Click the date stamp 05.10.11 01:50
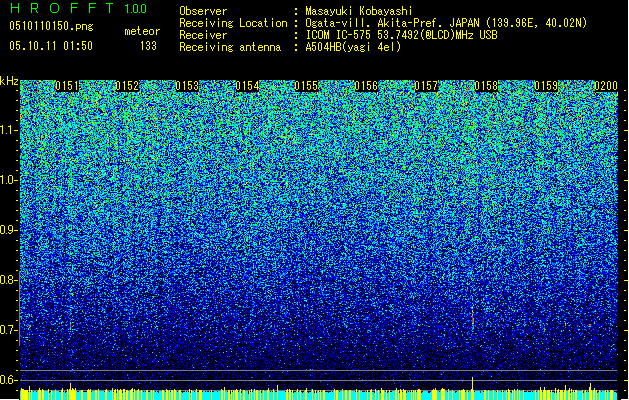Image resolution: width=629 pixels, height=400 pixels. click(51, 46)
